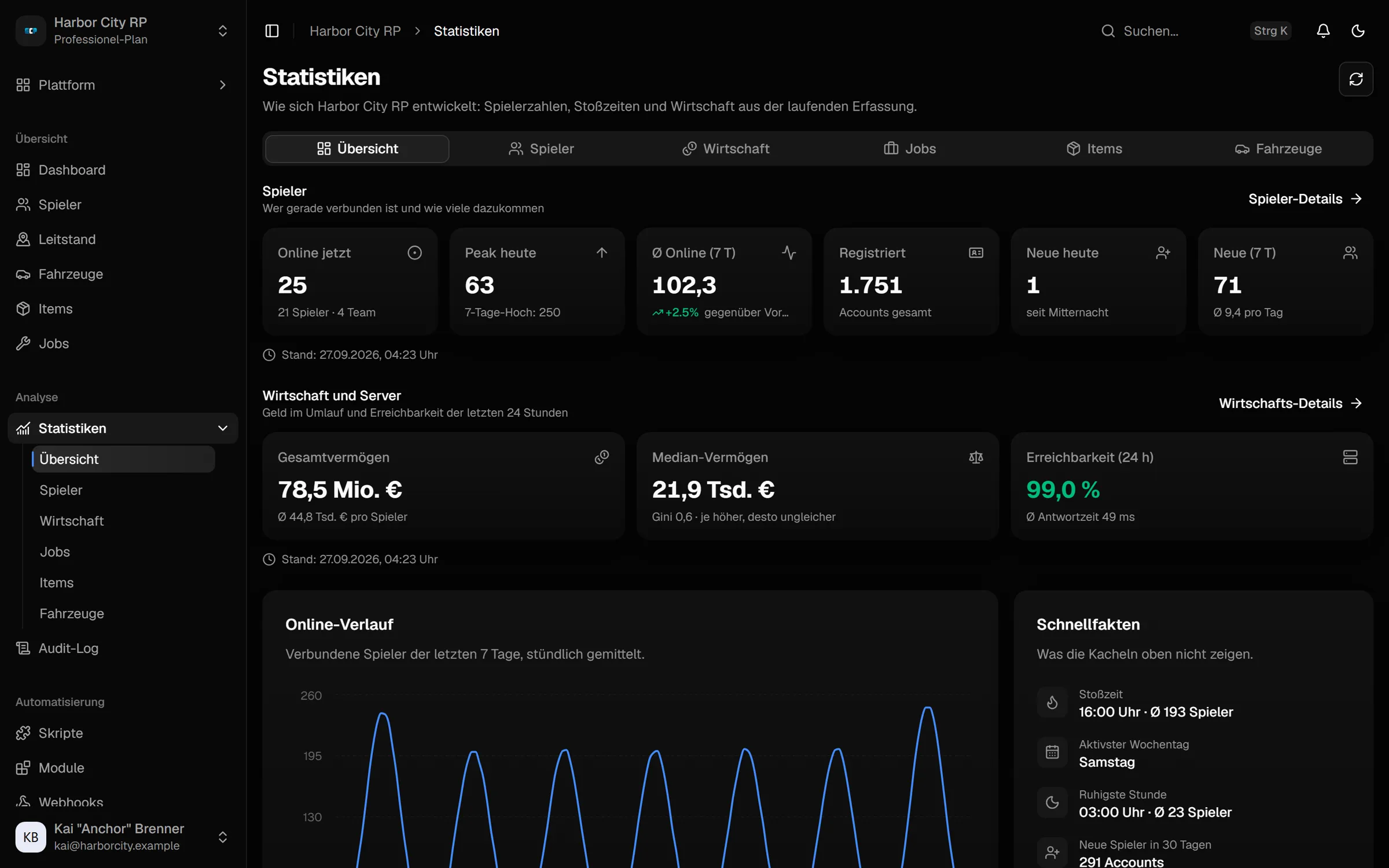Click the Stoßzeit flame icon

(x=1052, y=702)
